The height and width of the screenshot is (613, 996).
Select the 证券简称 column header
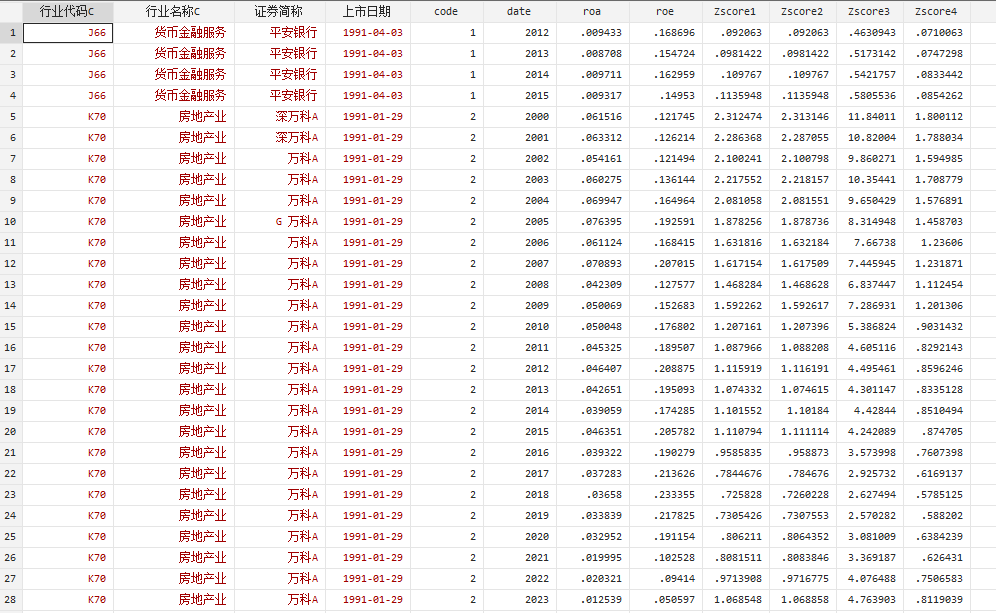[279, 12]
